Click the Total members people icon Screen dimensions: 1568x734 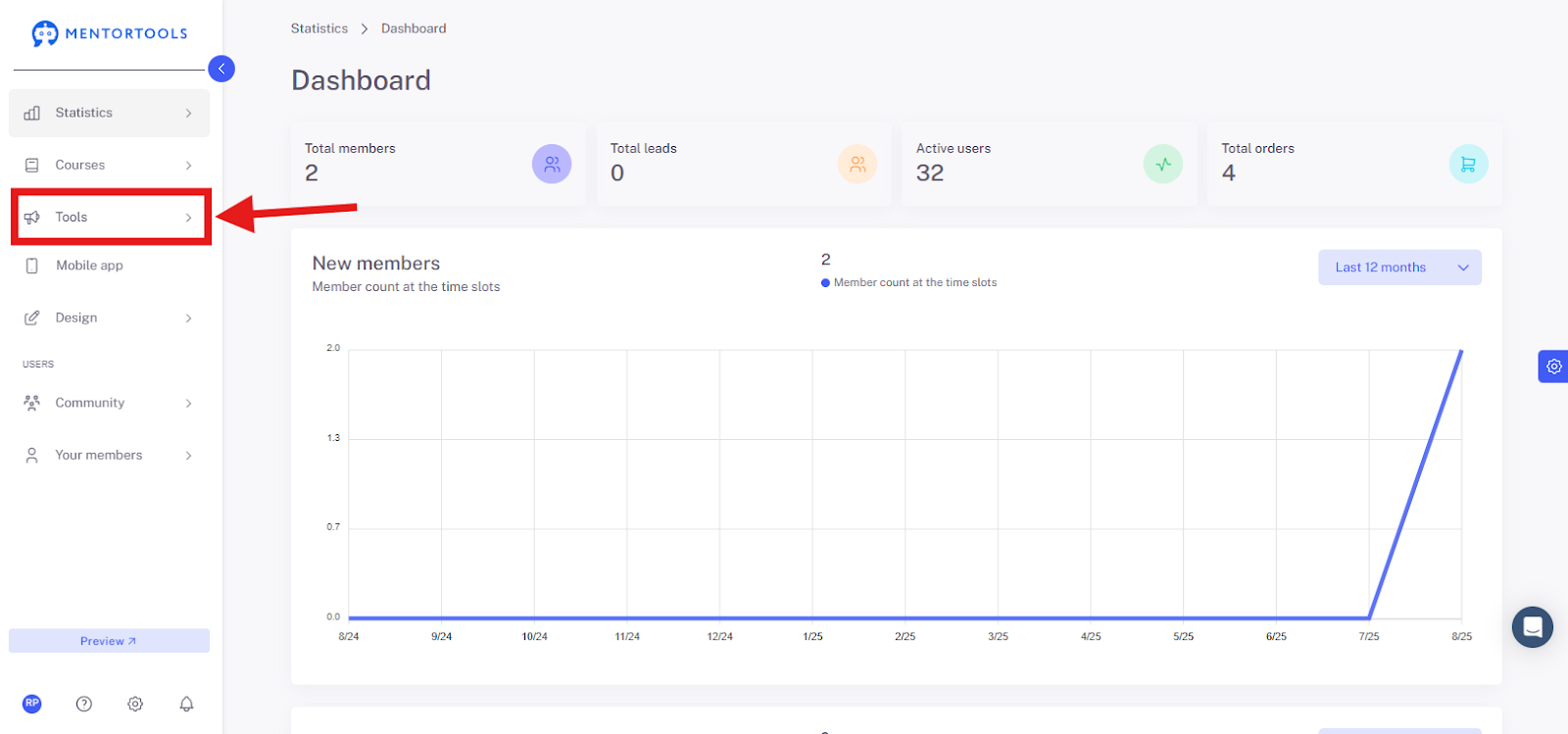pos(552,165)
